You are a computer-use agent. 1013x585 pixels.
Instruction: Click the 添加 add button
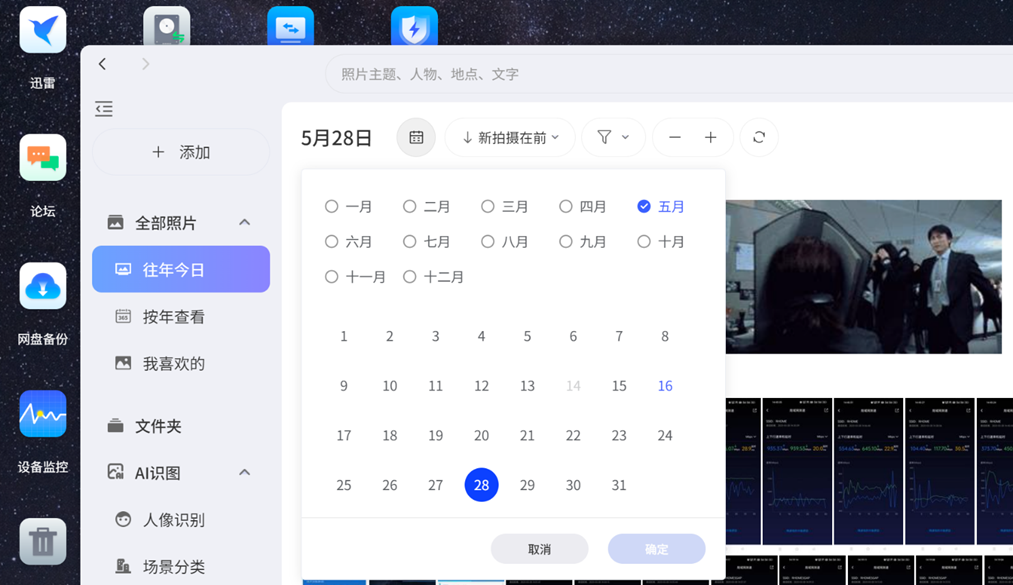coord(181,152)
